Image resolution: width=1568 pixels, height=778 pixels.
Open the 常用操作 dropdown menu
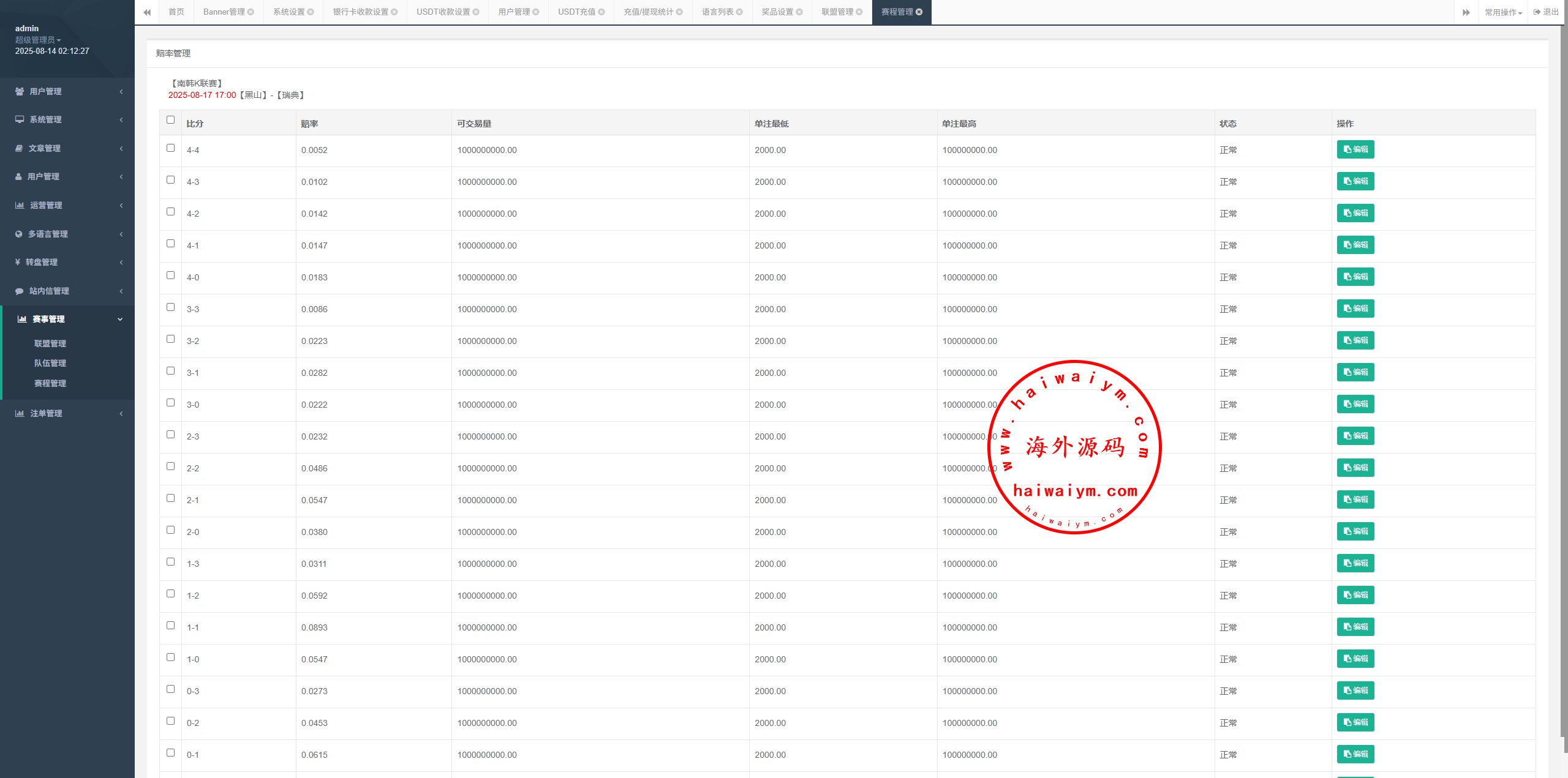[1503, 12]
